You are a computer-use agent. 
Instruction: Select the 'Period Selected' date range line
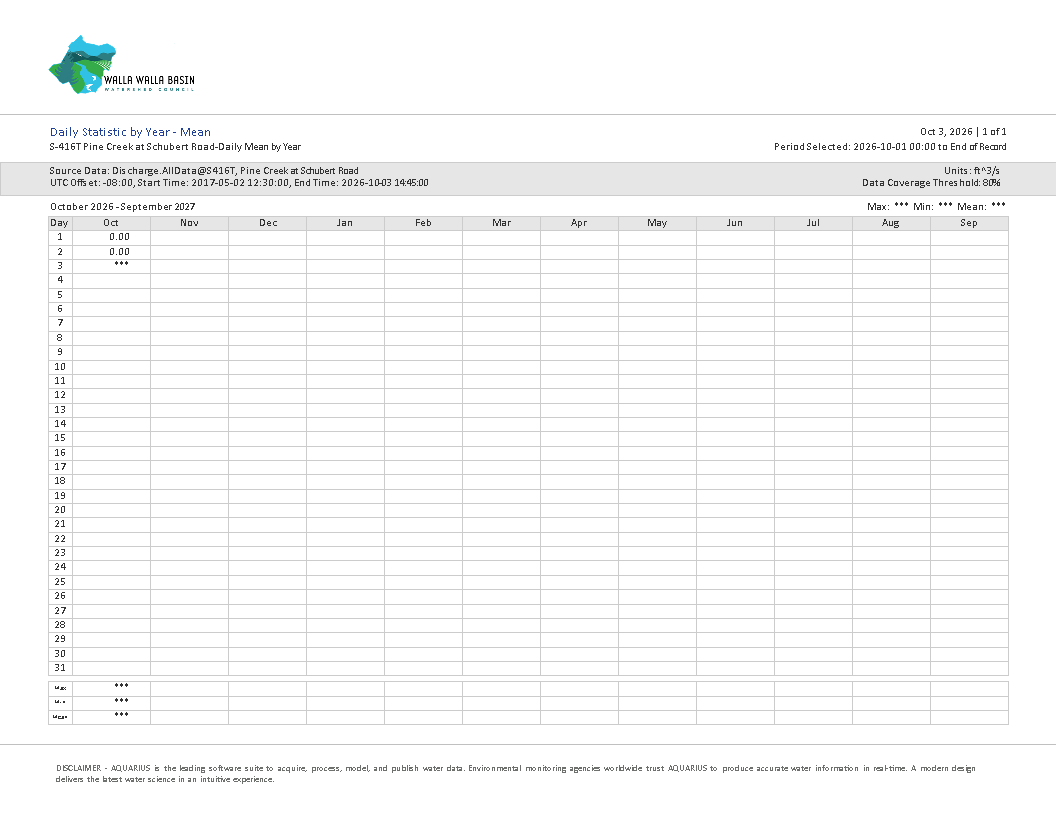890,147
